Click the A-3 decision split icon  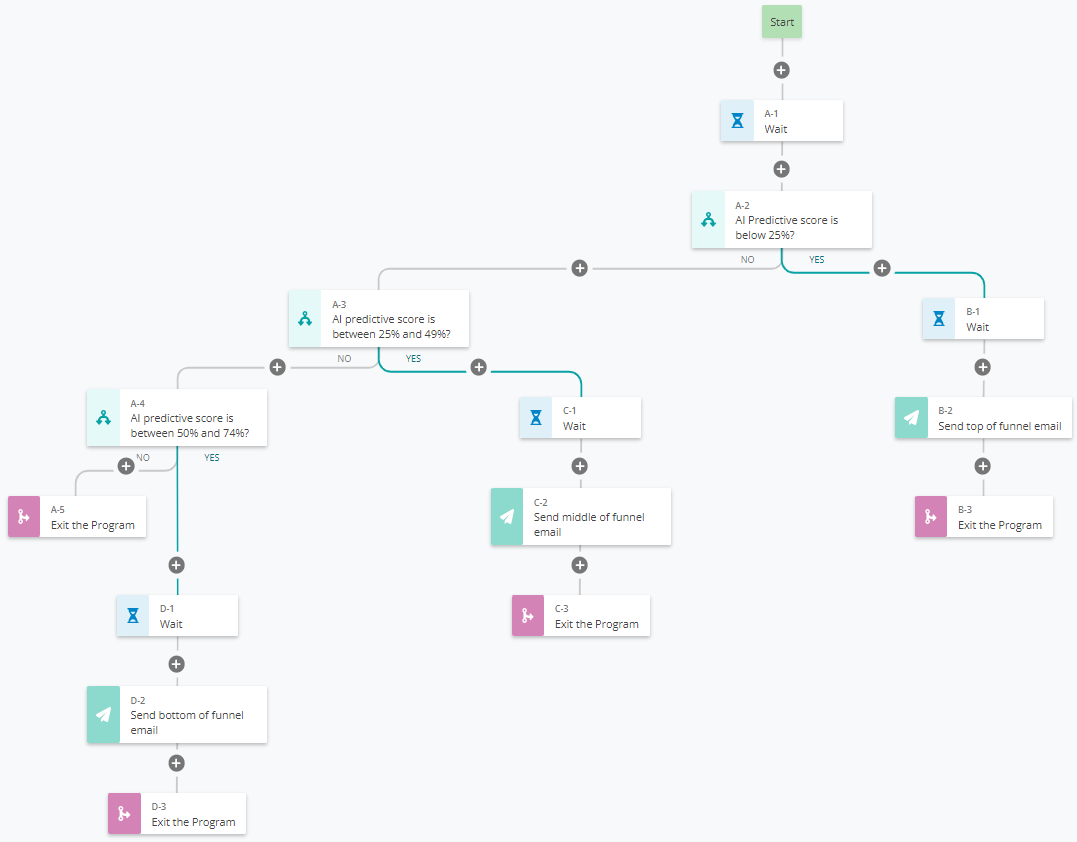click(305, 319)
